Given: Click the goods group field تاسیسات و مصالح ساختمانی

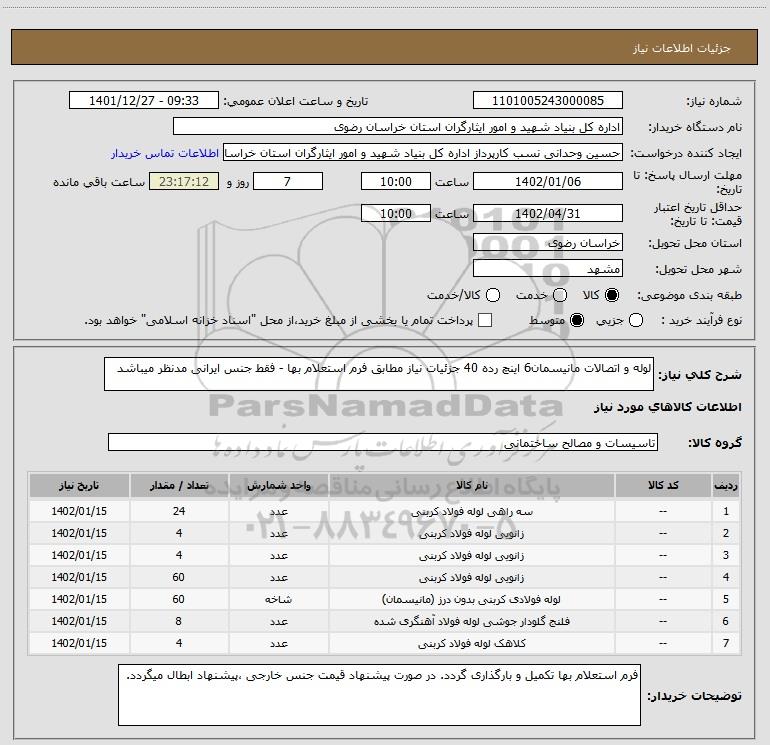Looking at the screenshot, I should [x=383, y=442].
